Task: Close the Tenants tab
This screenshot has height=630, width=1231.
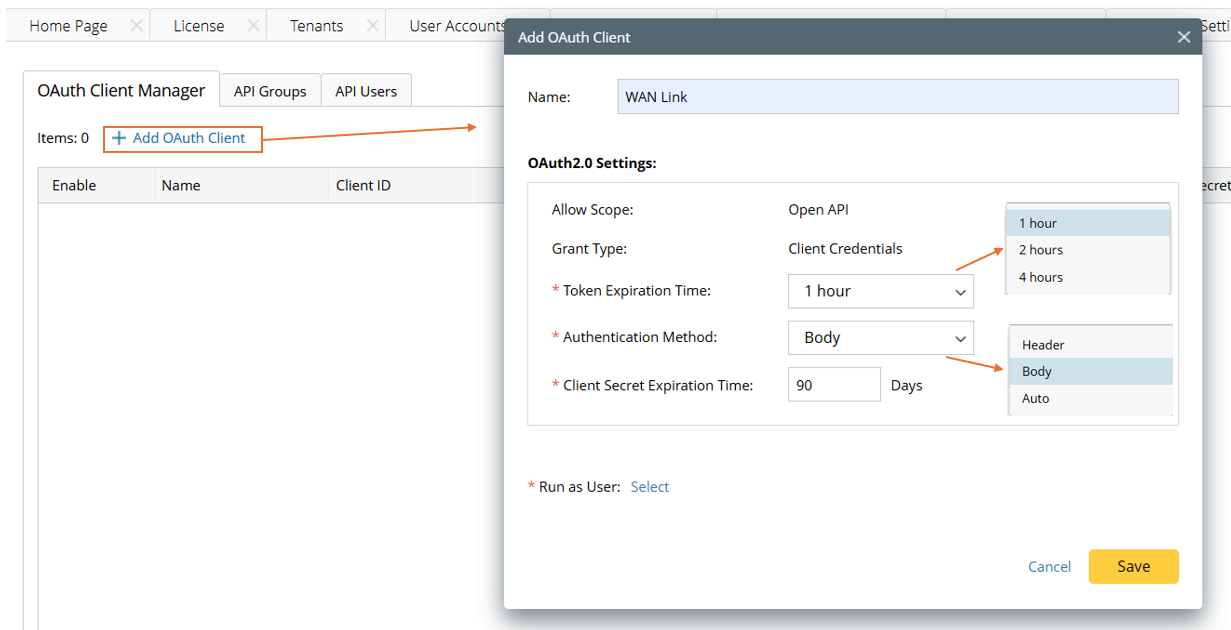Action: point(373,26)
